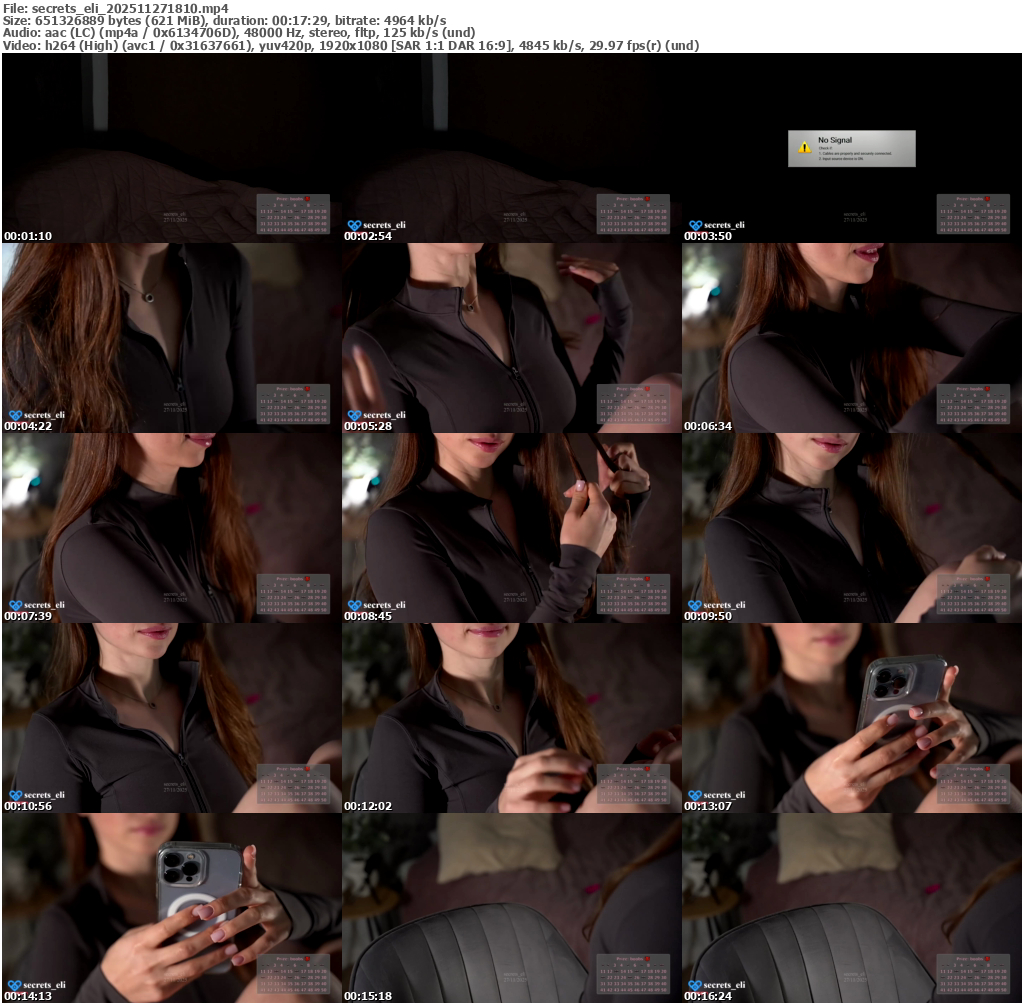The height and width of the screenshot is (1003, 1024).
Task: Open the thumbnail stamped 00:10:56
Action: (172, 718)
